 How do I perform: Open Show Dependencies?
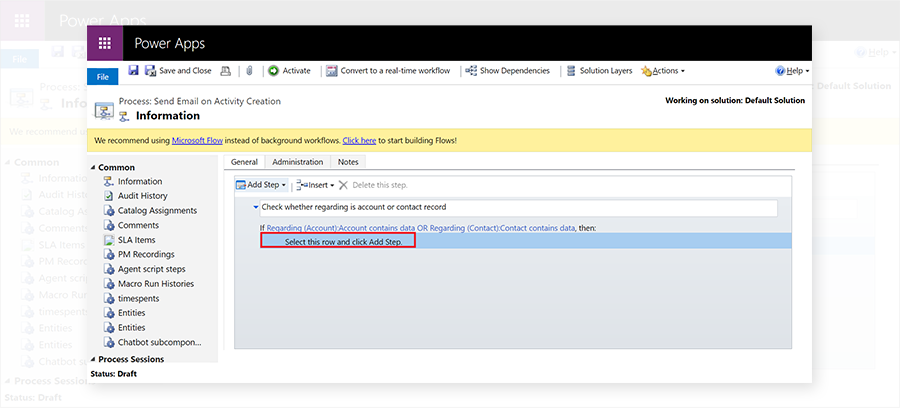coord(507,71)
